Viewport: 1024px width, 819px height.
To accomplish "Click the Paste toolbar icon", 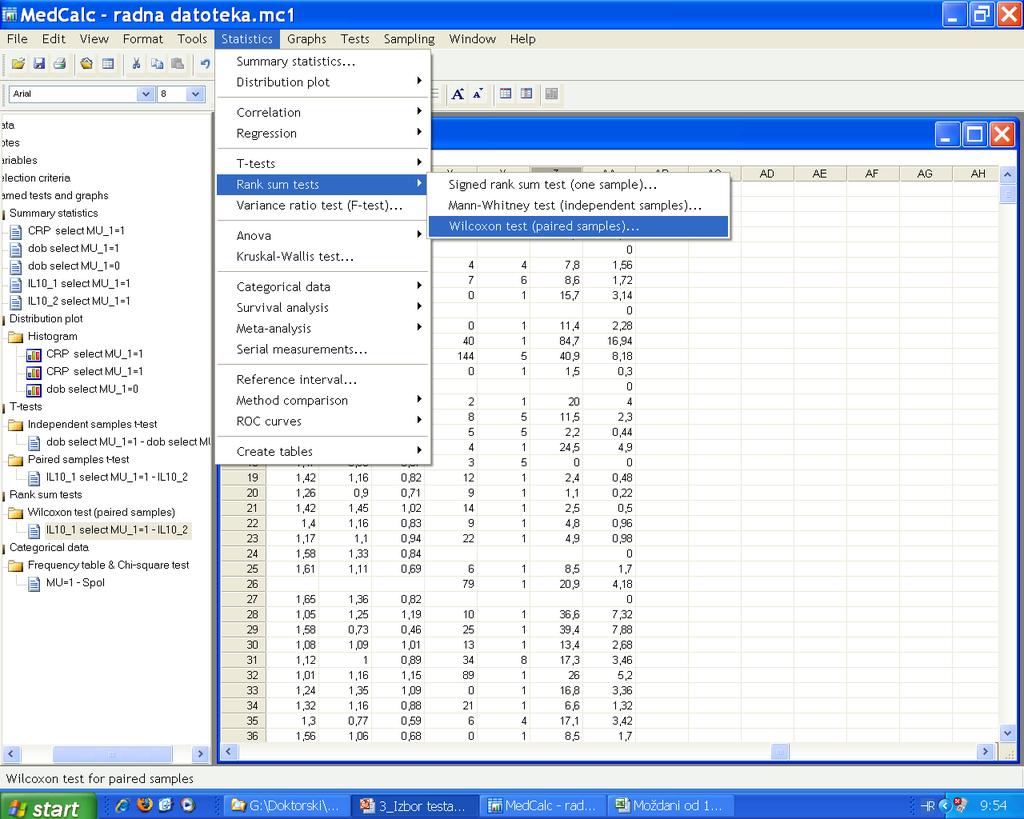I will (177, 63).
